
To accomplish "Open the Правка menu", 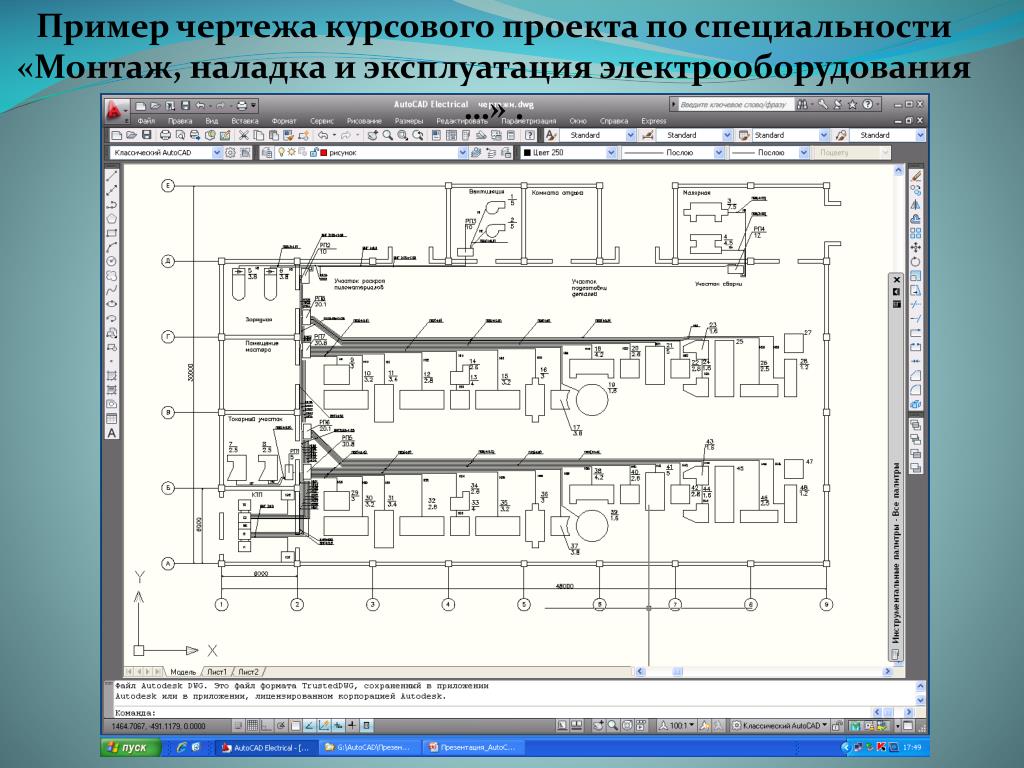I will click(180, 121).
